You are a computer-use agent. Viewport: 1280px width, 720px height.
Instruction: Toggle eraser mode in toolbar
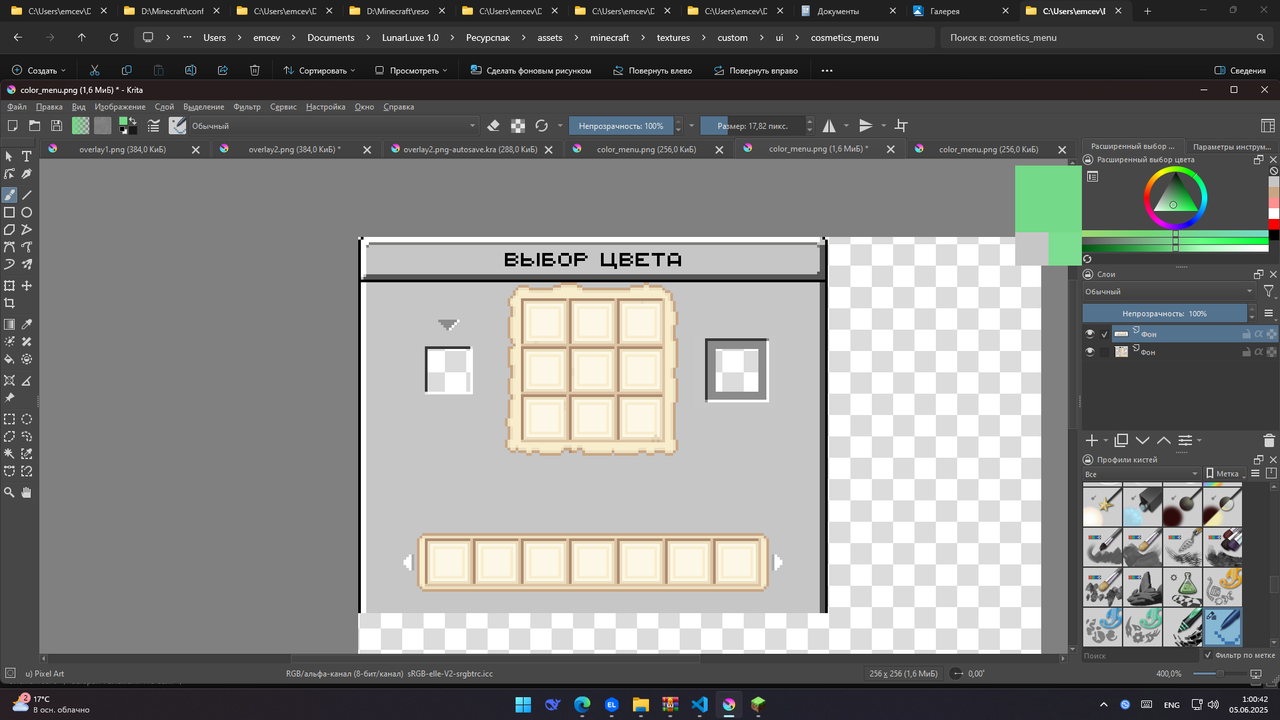(493, 126)
